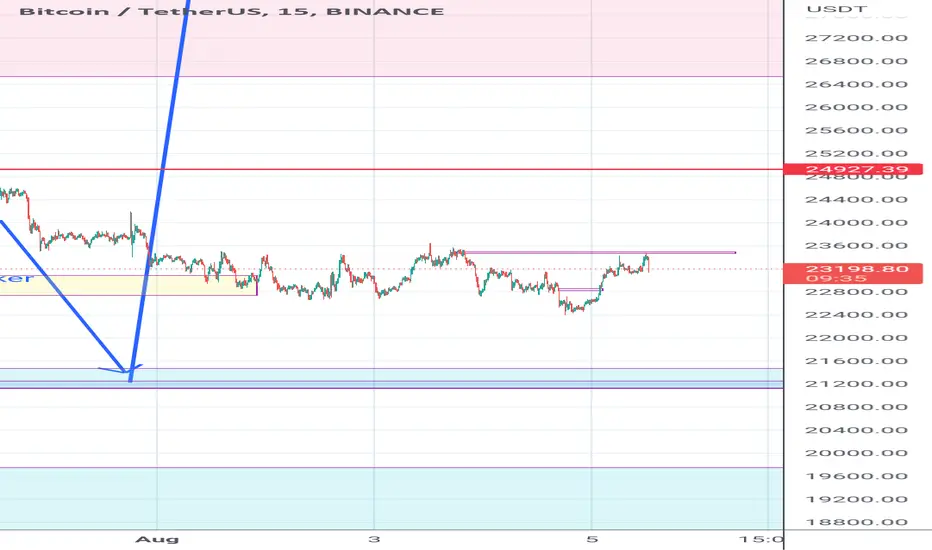Click the 26000.00 price axis label
Image resolution: width=932 pixels, height=550 pixels.
pos(856,108)
